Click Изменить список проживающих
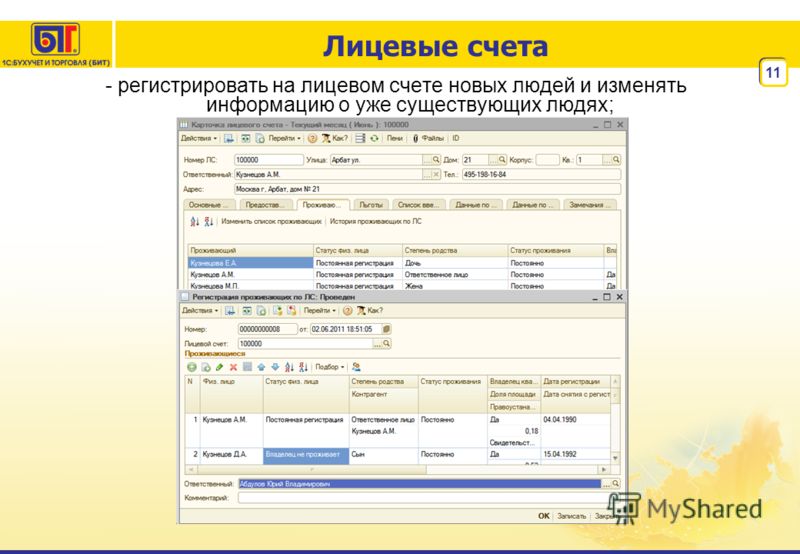The image size is (800, 554). click(x=271, y=221)
